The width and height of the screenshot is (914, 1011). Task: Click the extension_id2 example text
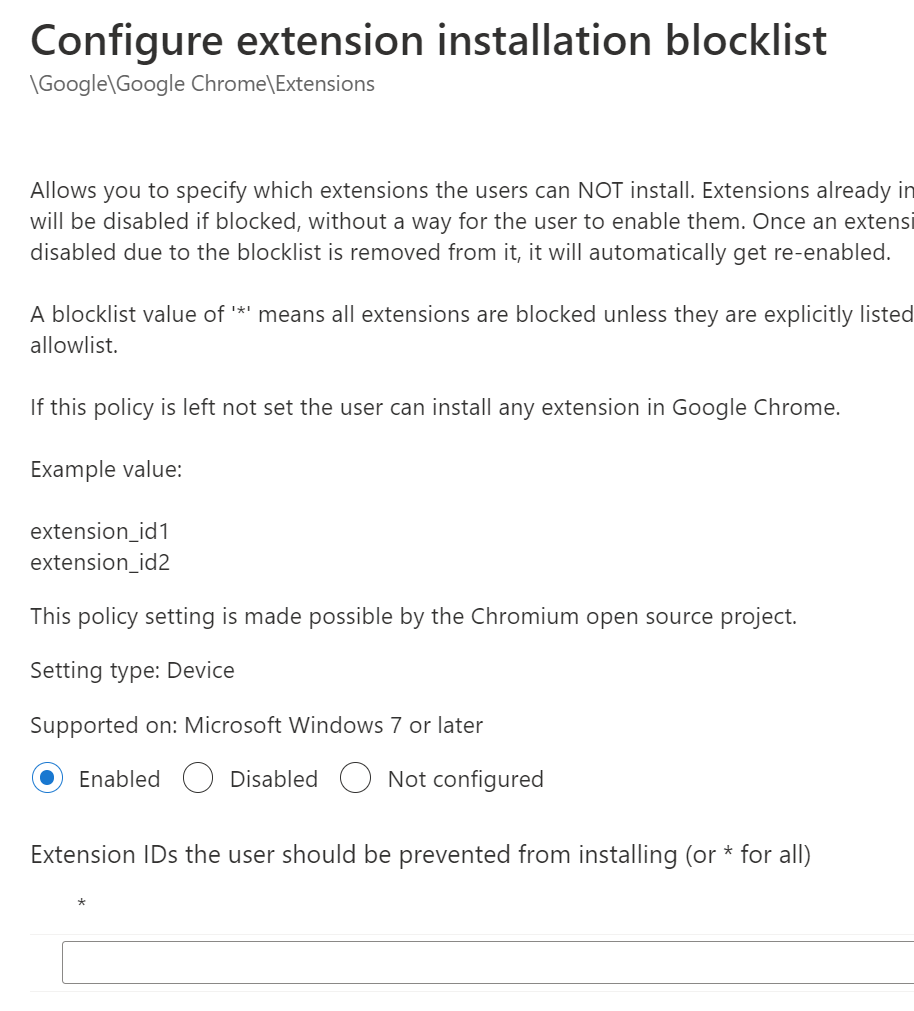100,562
